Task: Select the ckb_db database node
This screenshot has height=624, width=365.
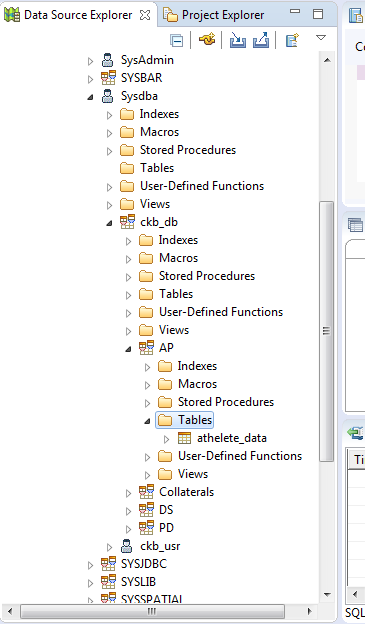Action: pos(159,222)
